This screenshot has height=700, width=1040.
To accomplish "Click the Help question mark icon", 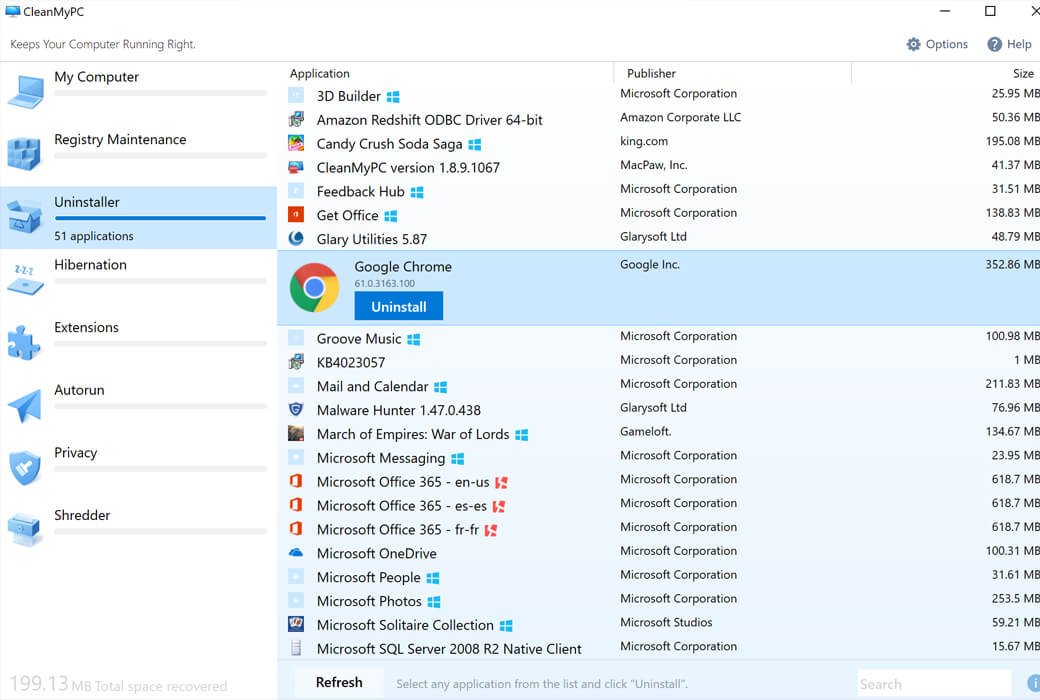I will 994,44.
